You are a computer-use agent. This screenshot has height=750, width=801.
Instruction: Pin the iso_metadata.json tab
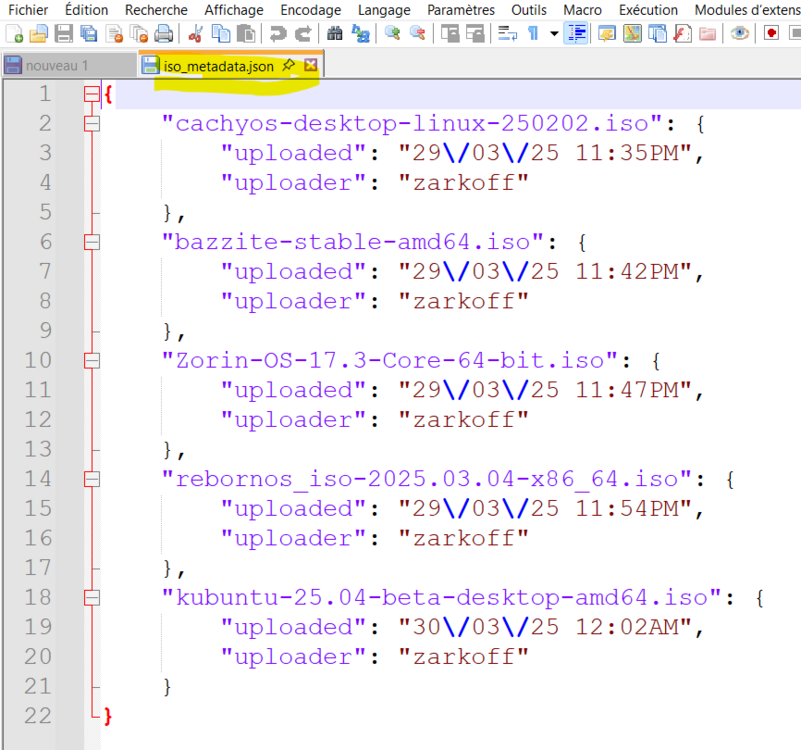(x=289, y=65)
